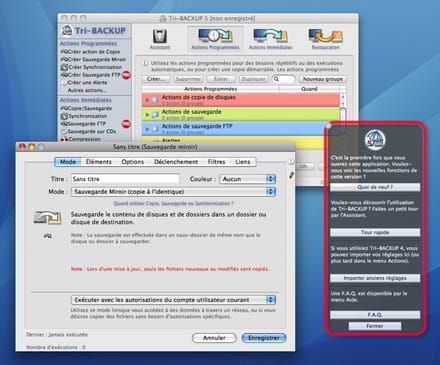Click PRO badge next to Sauvegarde FTP
Screen dimensions: 440x365
click(x=126, y=124)
